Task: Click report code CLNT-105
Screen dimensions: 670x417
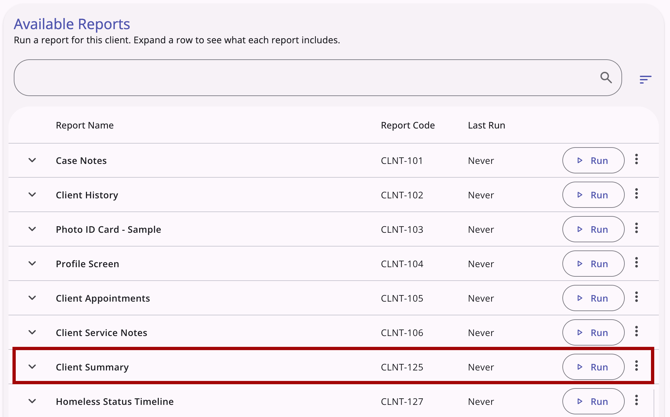Action: (402, 298)
